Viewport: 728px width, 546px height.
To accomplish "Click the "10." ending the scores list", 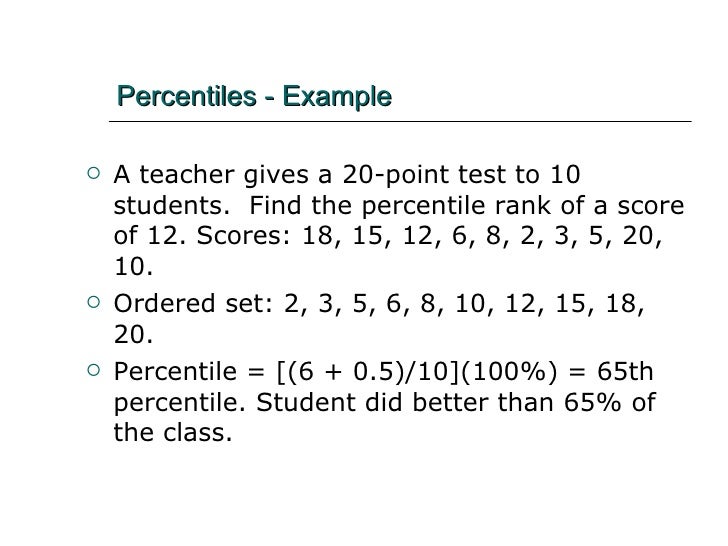I will 134,269.
